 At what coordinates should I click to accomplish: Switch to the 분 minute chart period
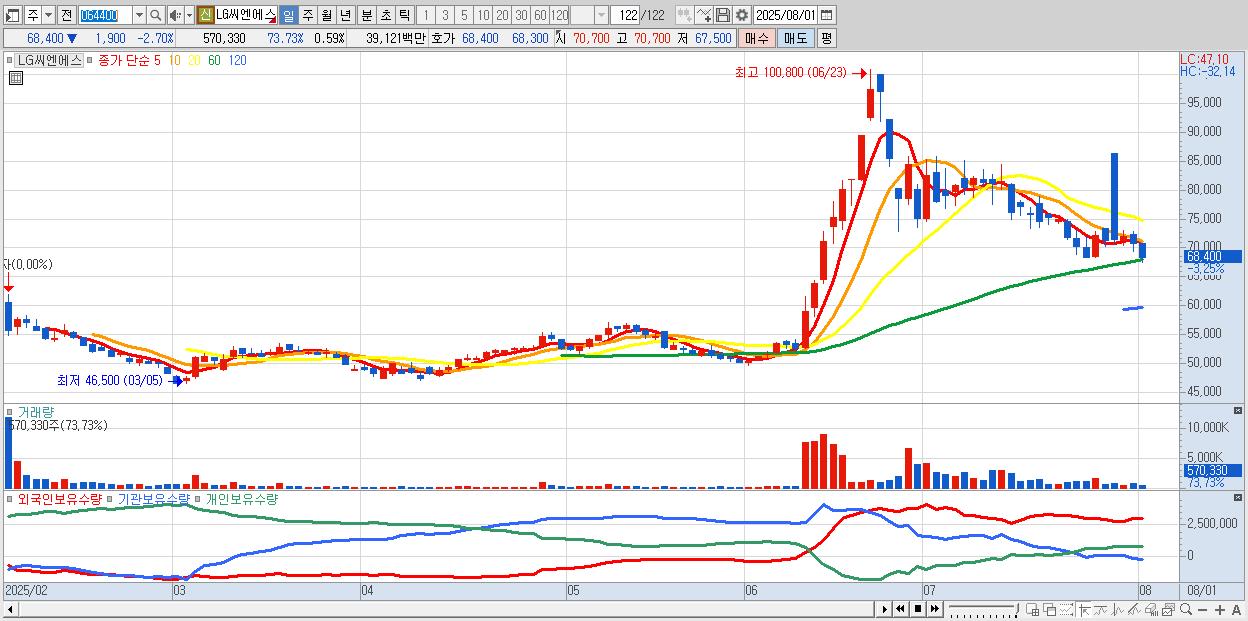pyautogui.click(x=366, y=15)
